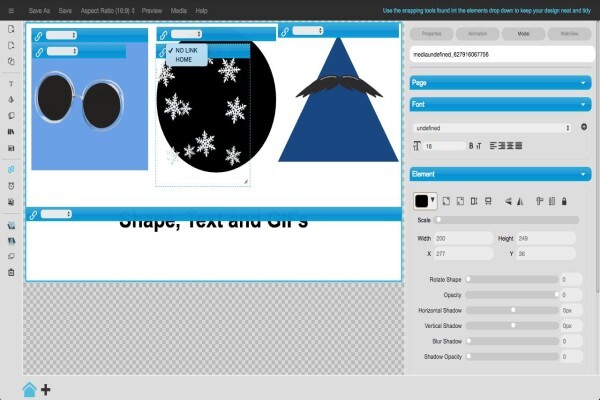This screenshot has height=400, width=600.
Task: Click link icon on outer sunglasses element bar
Action: 38,36
